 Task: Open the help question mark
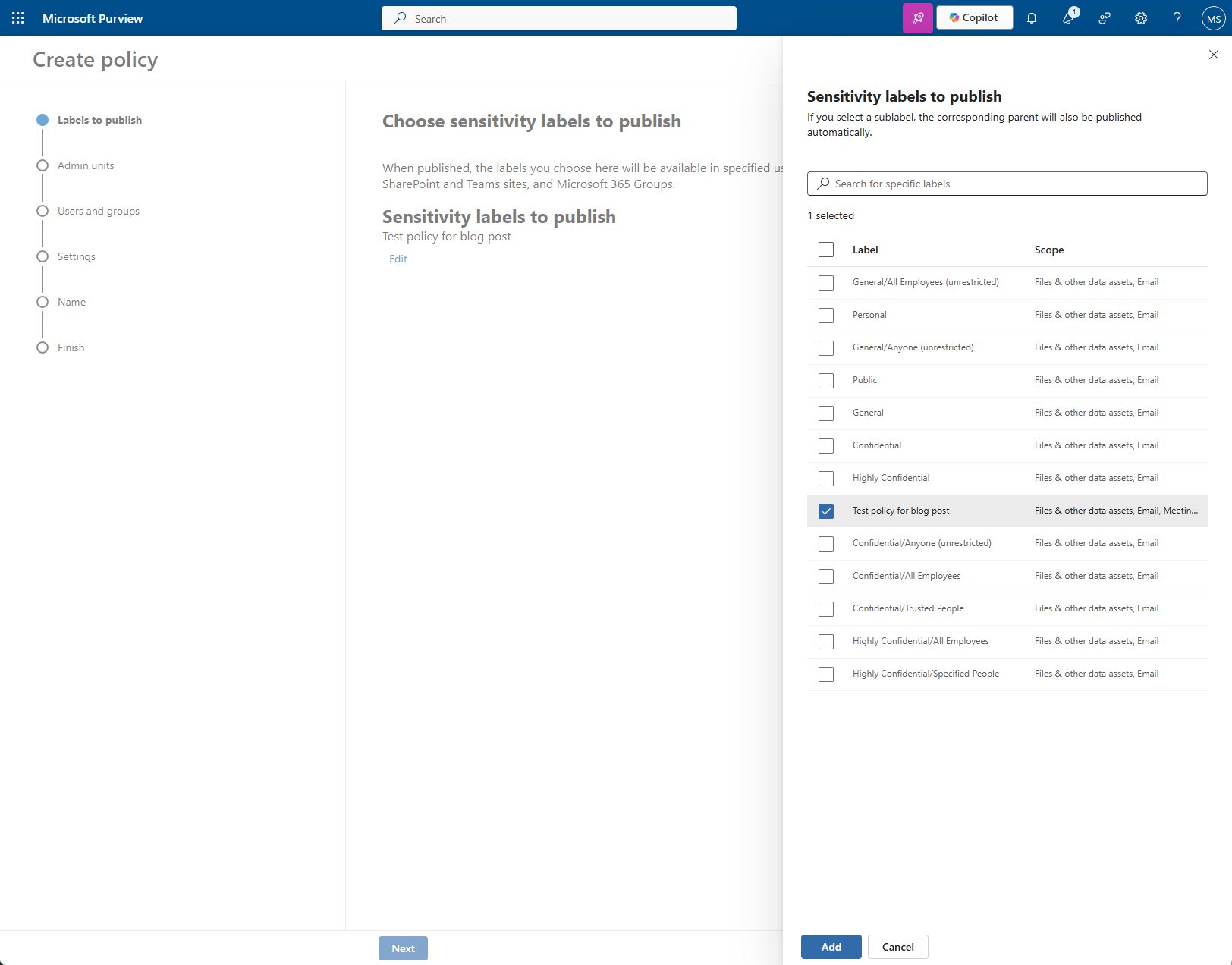click(1177, 18)
